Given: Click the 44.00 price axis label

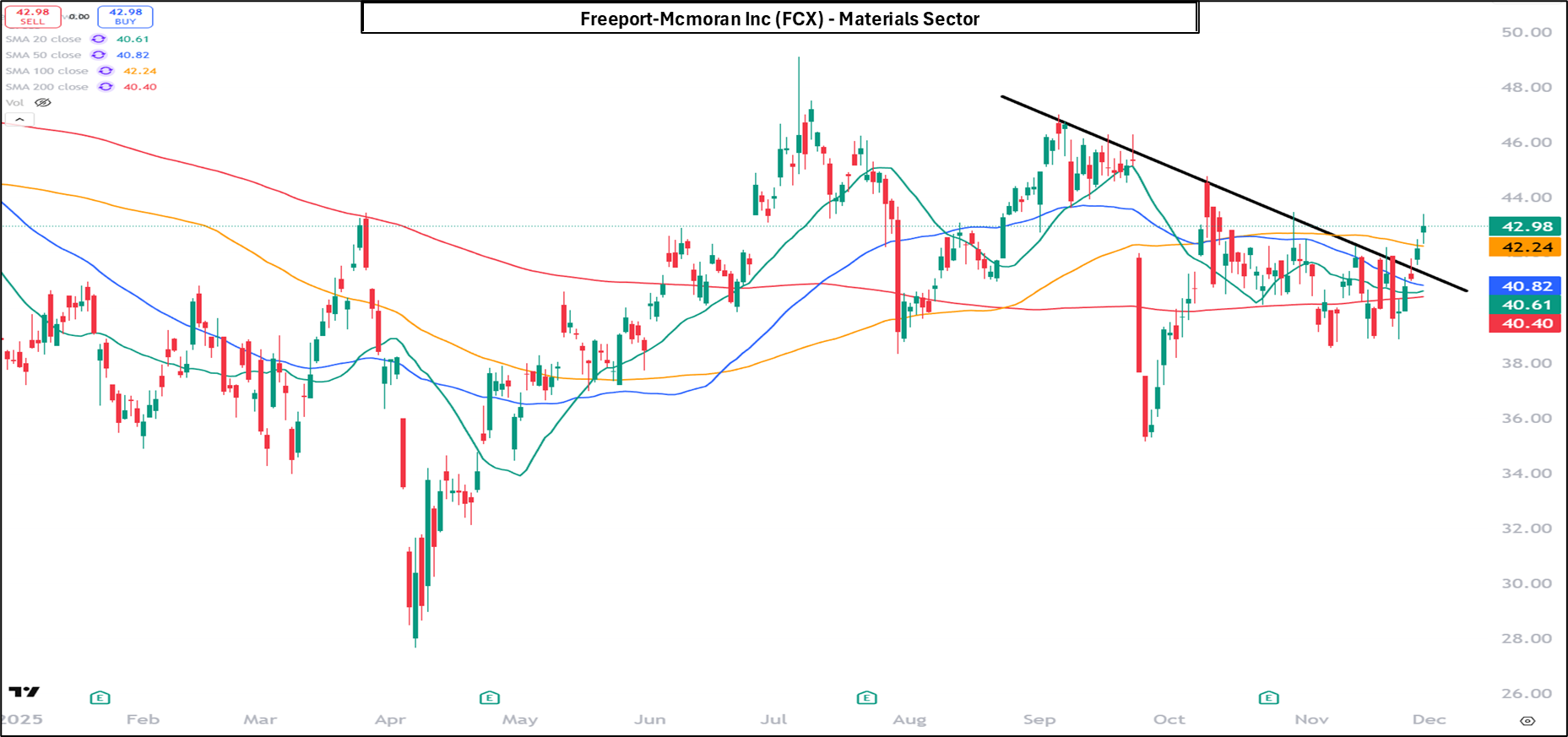Looking at the screenshot, I should [x=1527, y=198].
